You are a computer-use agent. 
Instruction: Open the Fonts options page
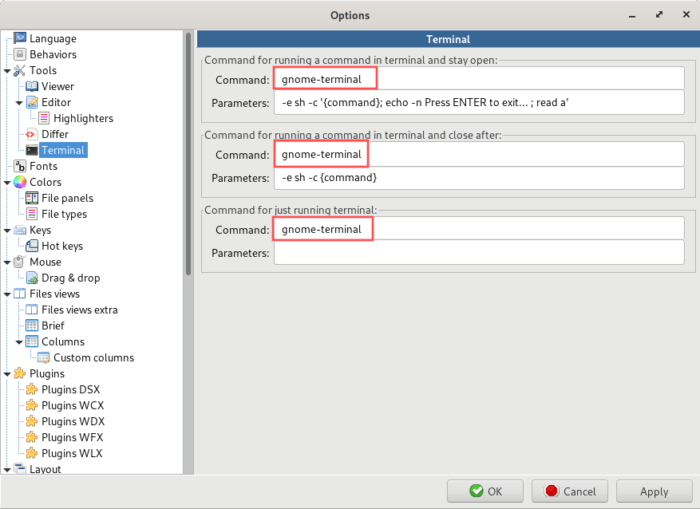[43, 166]
